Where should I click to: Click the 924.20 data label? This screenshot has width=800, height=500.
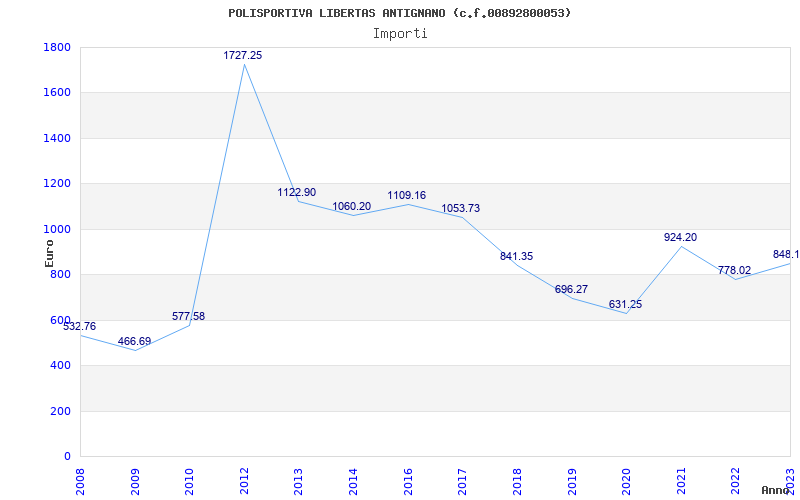(x=680, y=237)
